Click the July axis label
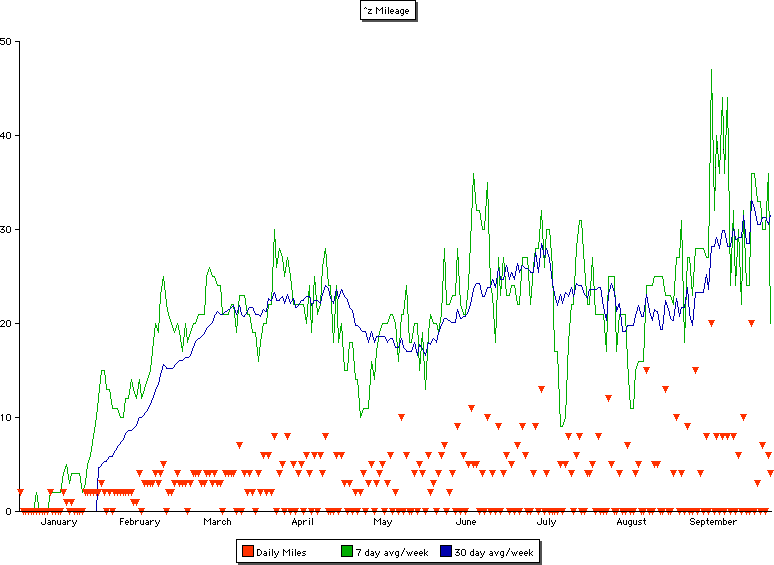 546,522
